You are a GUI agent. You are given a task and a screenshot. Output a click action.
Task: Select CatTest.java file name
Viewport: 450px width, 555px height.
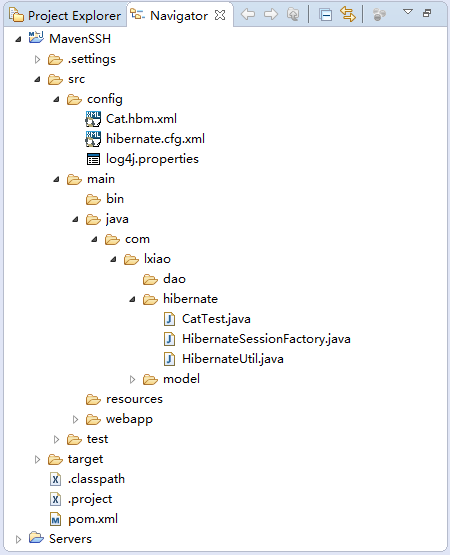tap(216, 319)
